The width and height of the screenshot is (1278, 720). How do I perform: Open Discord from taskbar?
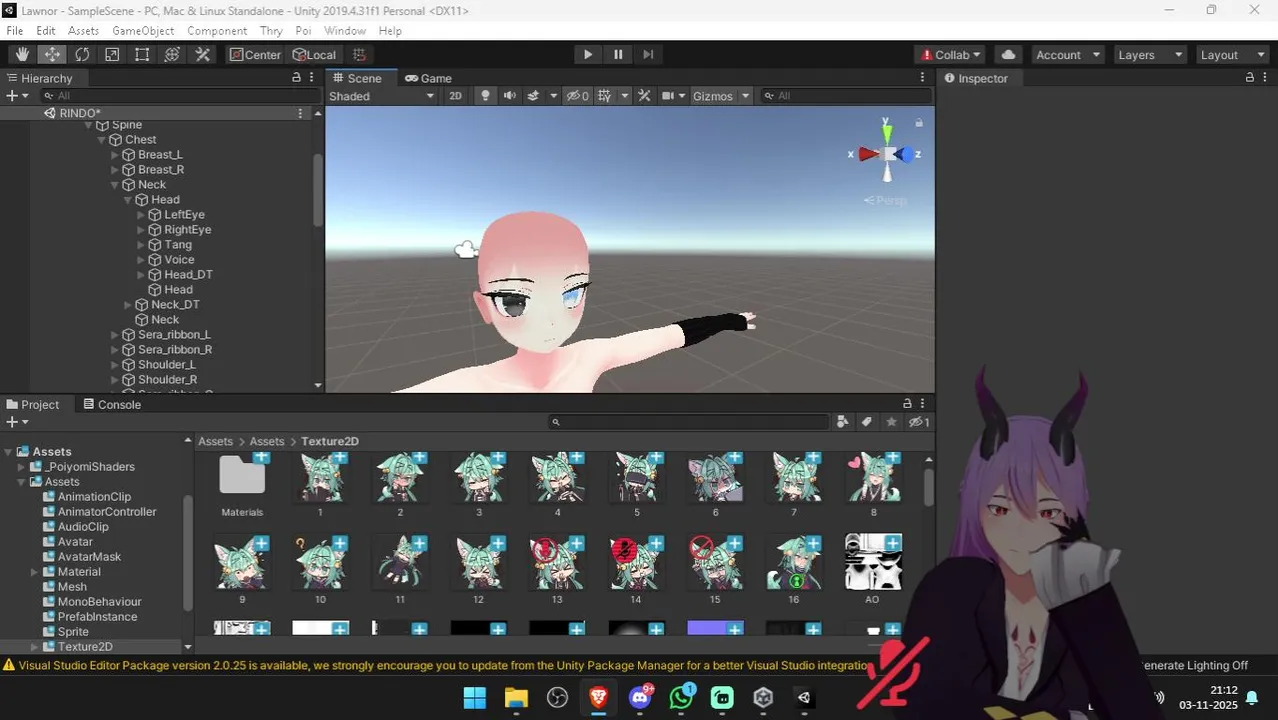click(x=640, y=698)
